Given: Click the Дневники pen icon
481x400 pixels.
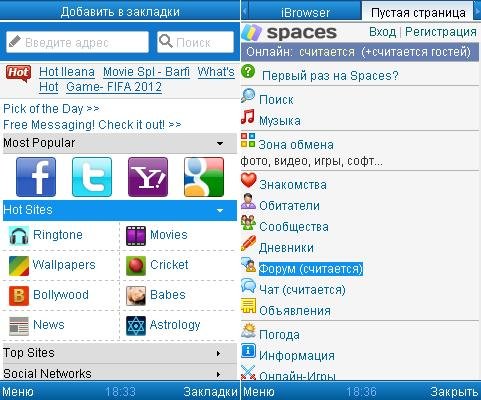Looking at the screenshot, I should pyautogui.click(x=249, y=243).
